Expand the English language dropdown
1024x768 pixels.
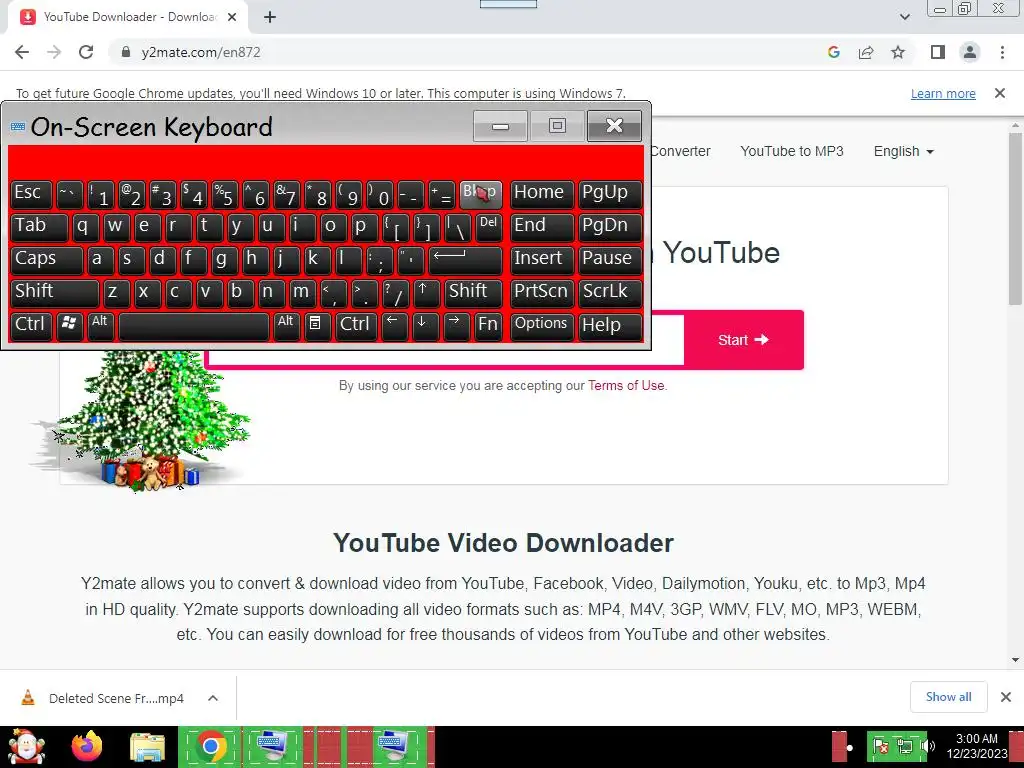[904, 151]
